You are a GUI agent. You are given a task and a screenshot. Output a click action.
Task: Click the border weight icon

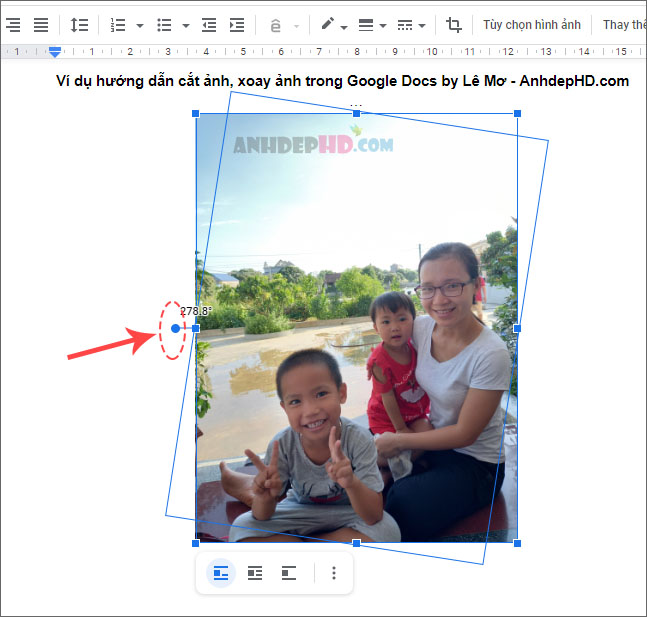coord(366,25)
